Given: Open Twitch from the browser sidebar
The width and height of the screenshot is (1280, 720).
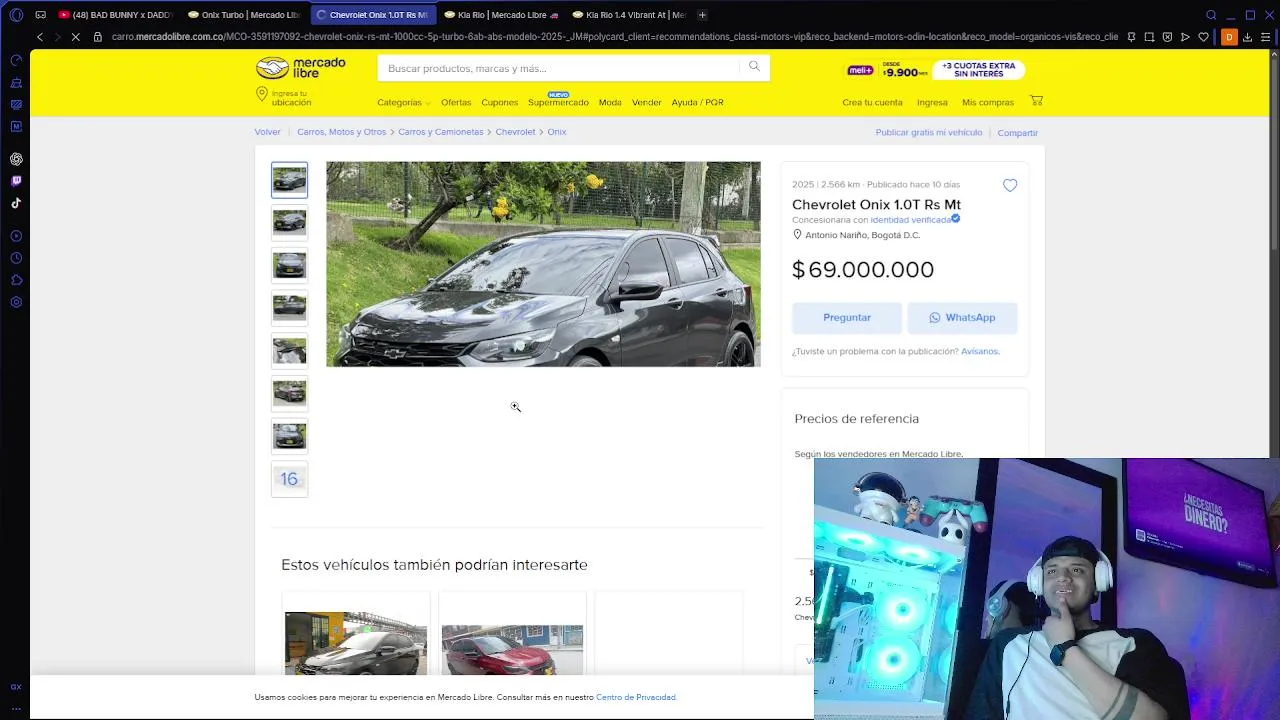Looking at the screenshot, I should coord(16,181).
